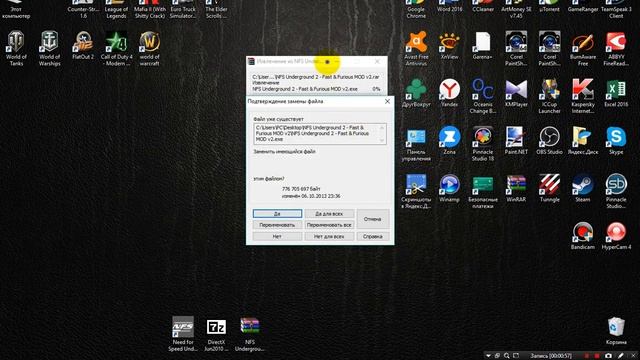Select Скриншоты в Яндекс.Диске icon
This screenshot has height=360, width=640.
pyautogui.click(x=416, y=192)
